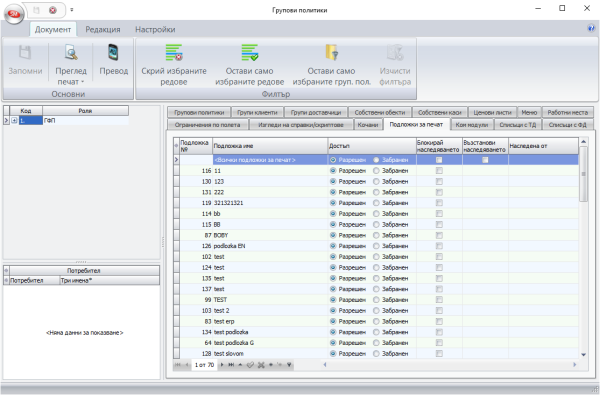Open the help icon in ribbon corner

click(x=591, y=28)
